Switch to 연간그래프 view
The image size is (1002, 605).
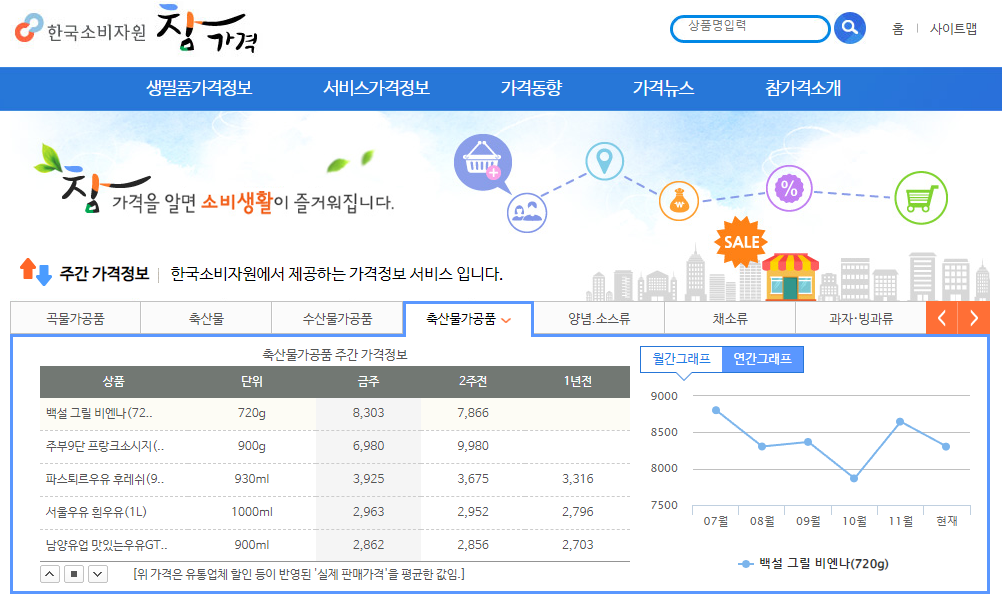point(762,359)
